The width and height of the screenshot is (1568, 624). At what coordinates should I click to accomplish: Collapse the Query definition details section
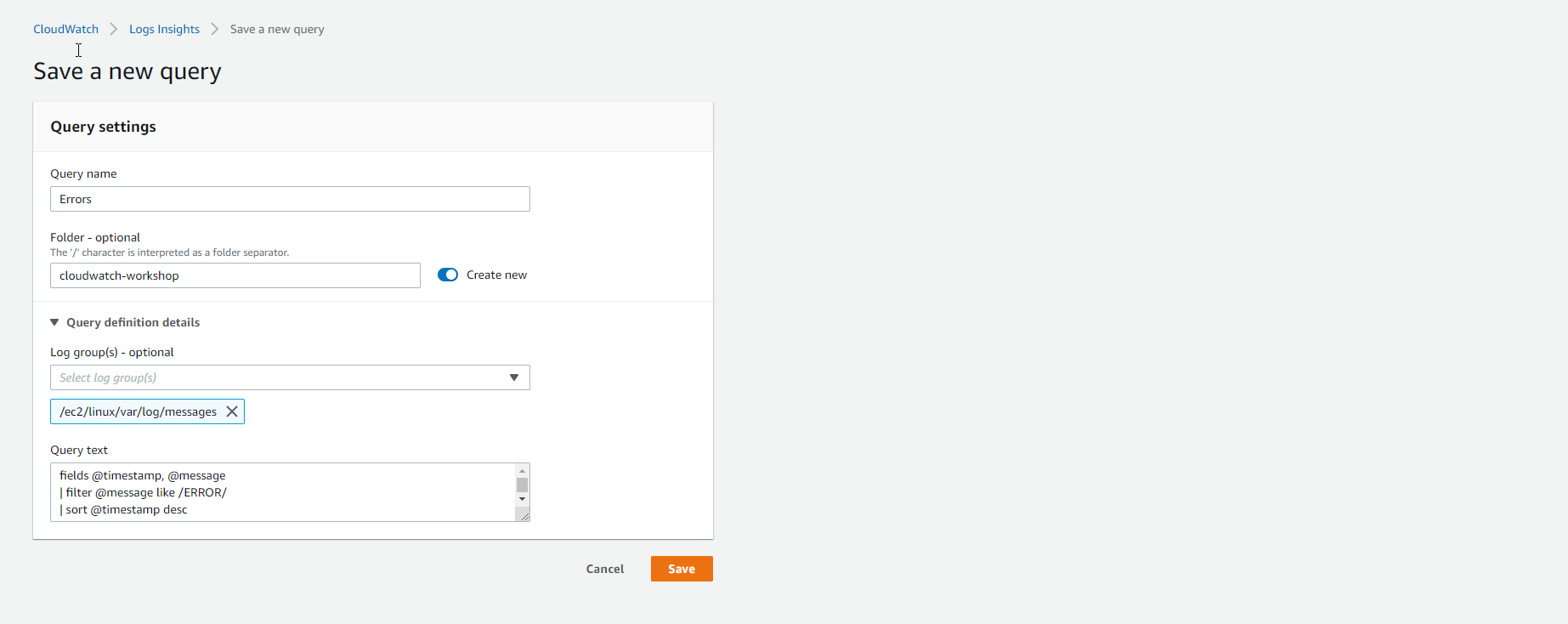[133, 322]
